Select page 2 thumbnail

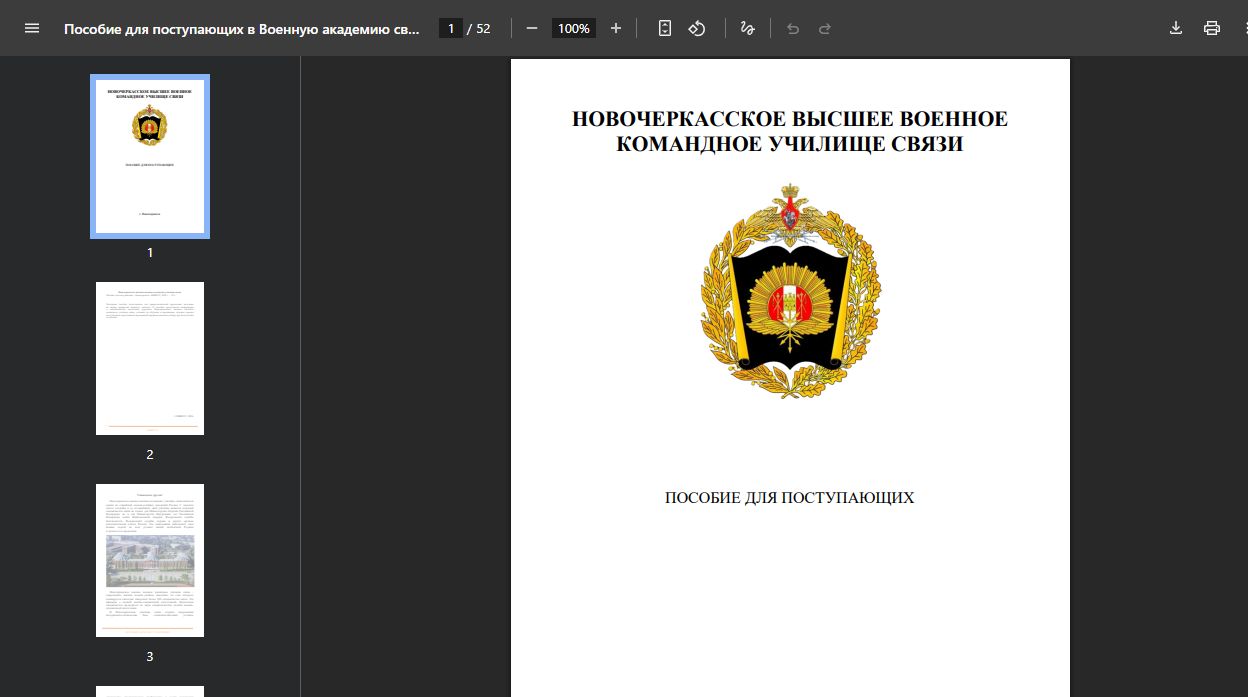coord(150,358)
